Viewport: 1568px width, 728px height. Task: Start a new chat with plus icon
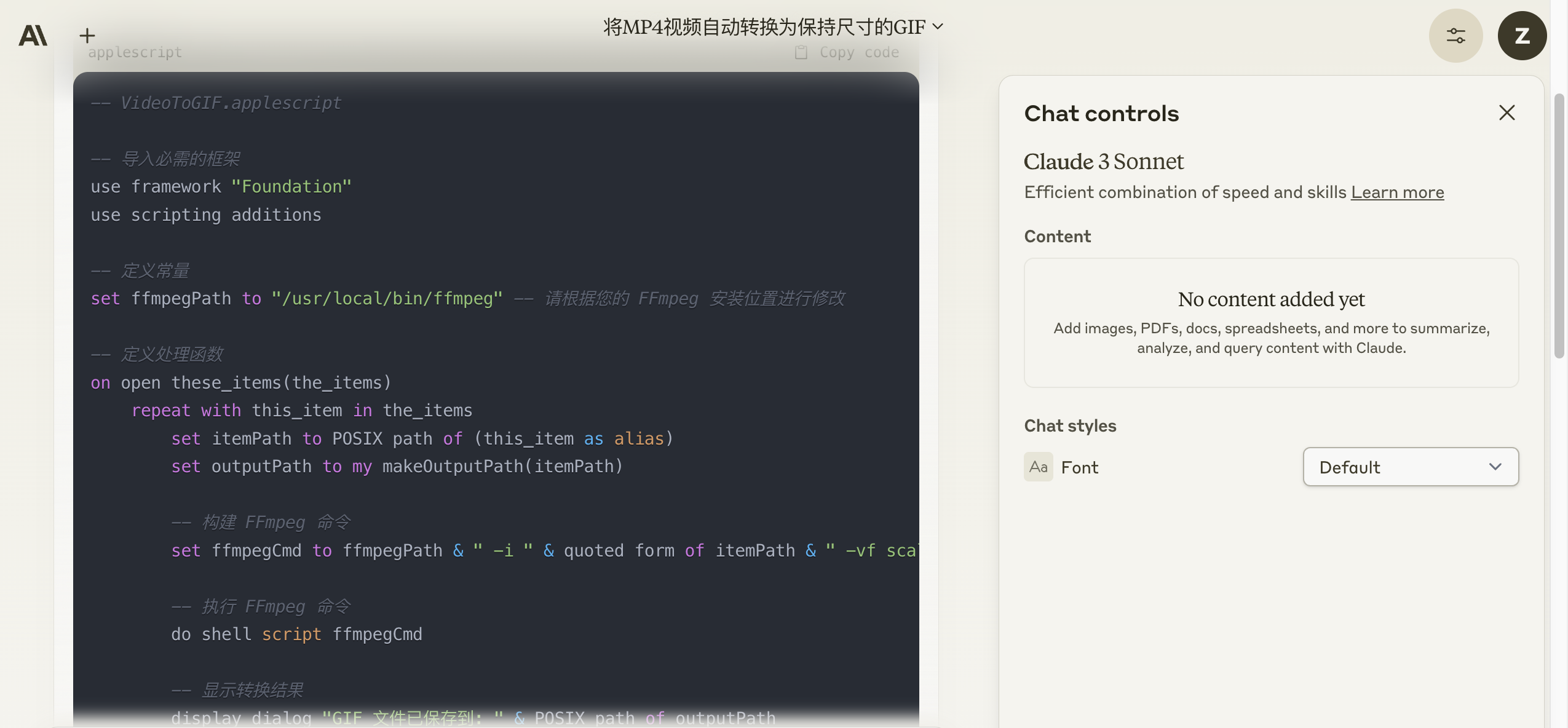point(87,36)
